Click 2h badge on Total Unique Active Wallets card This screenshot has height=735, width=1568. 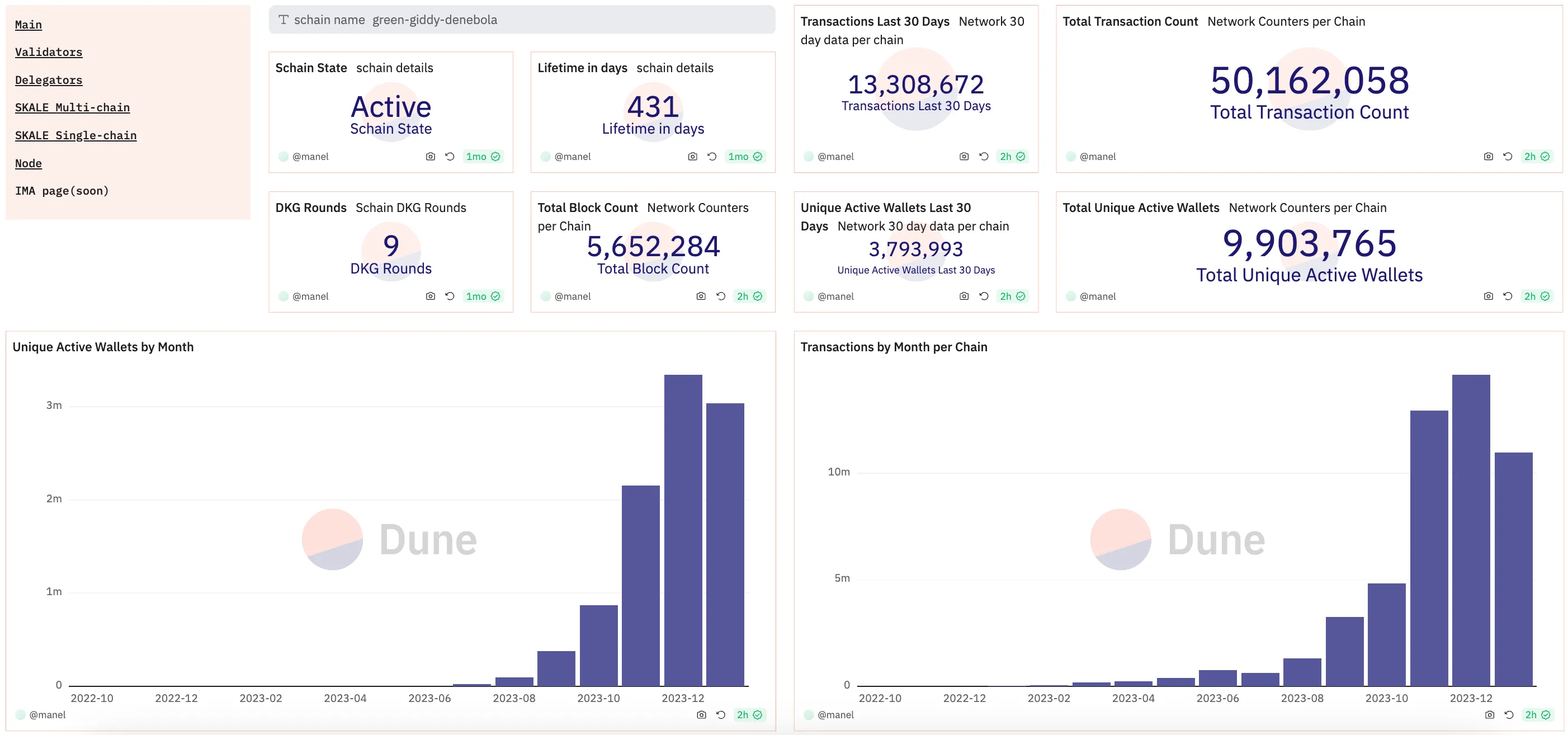coord(1536,296)
